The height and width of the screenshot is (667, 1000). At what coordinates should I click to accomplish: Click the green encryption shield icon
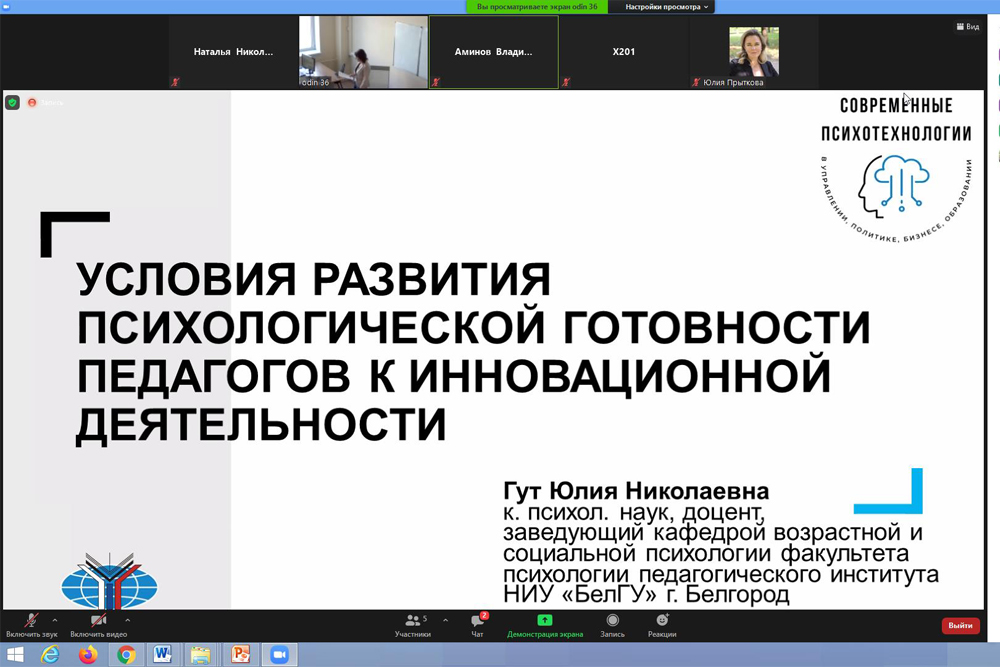[12, 102]
